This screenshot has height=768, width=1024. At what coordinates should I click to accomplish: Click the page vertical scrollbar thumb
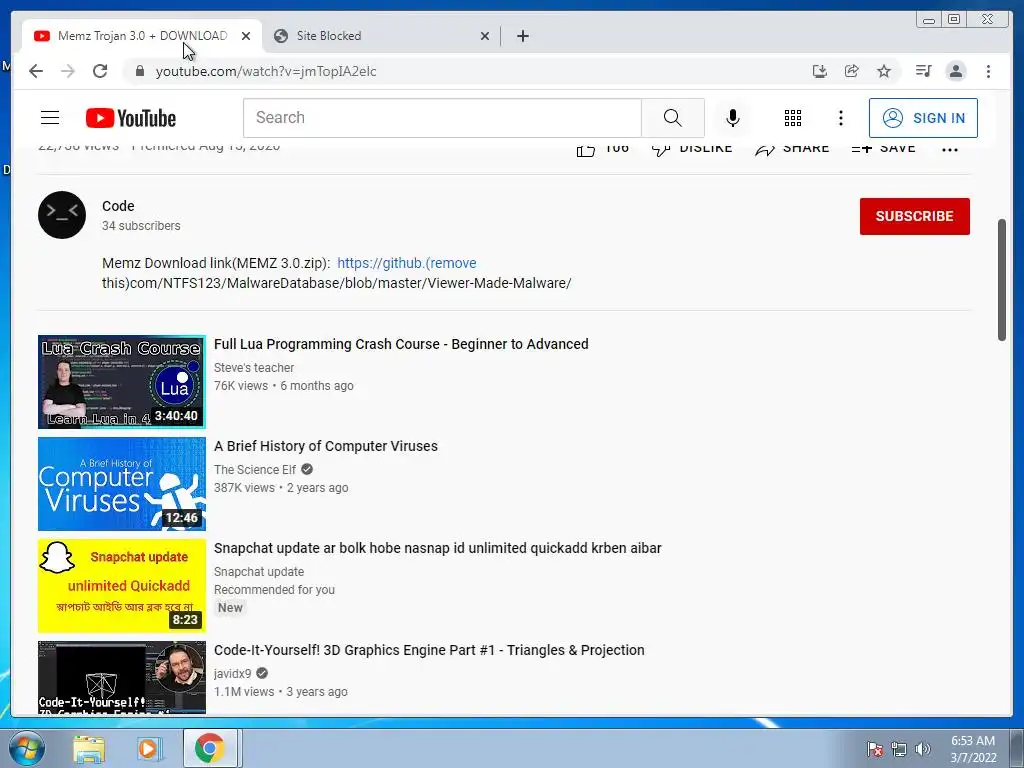click(1002, 280)
